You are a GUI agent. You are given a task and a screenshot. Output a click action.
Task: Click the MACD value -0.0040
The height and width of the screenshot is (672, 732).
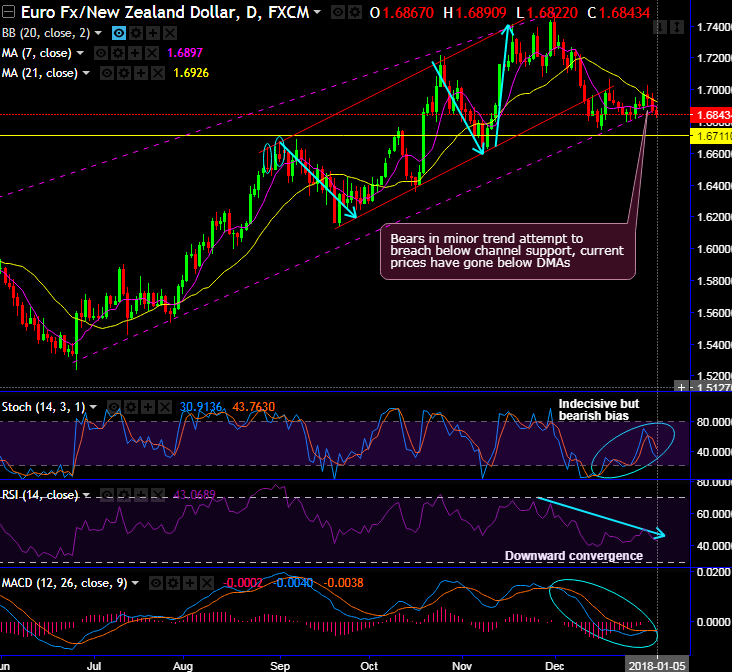pos(293,583)
